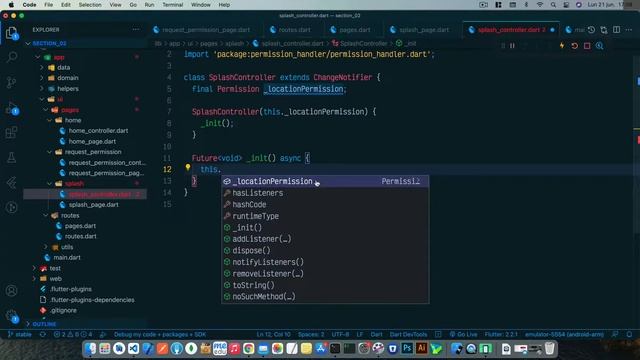Open main.dart in explorer
The width and height of the screenshot is (640, 360).
coord(67,258)
